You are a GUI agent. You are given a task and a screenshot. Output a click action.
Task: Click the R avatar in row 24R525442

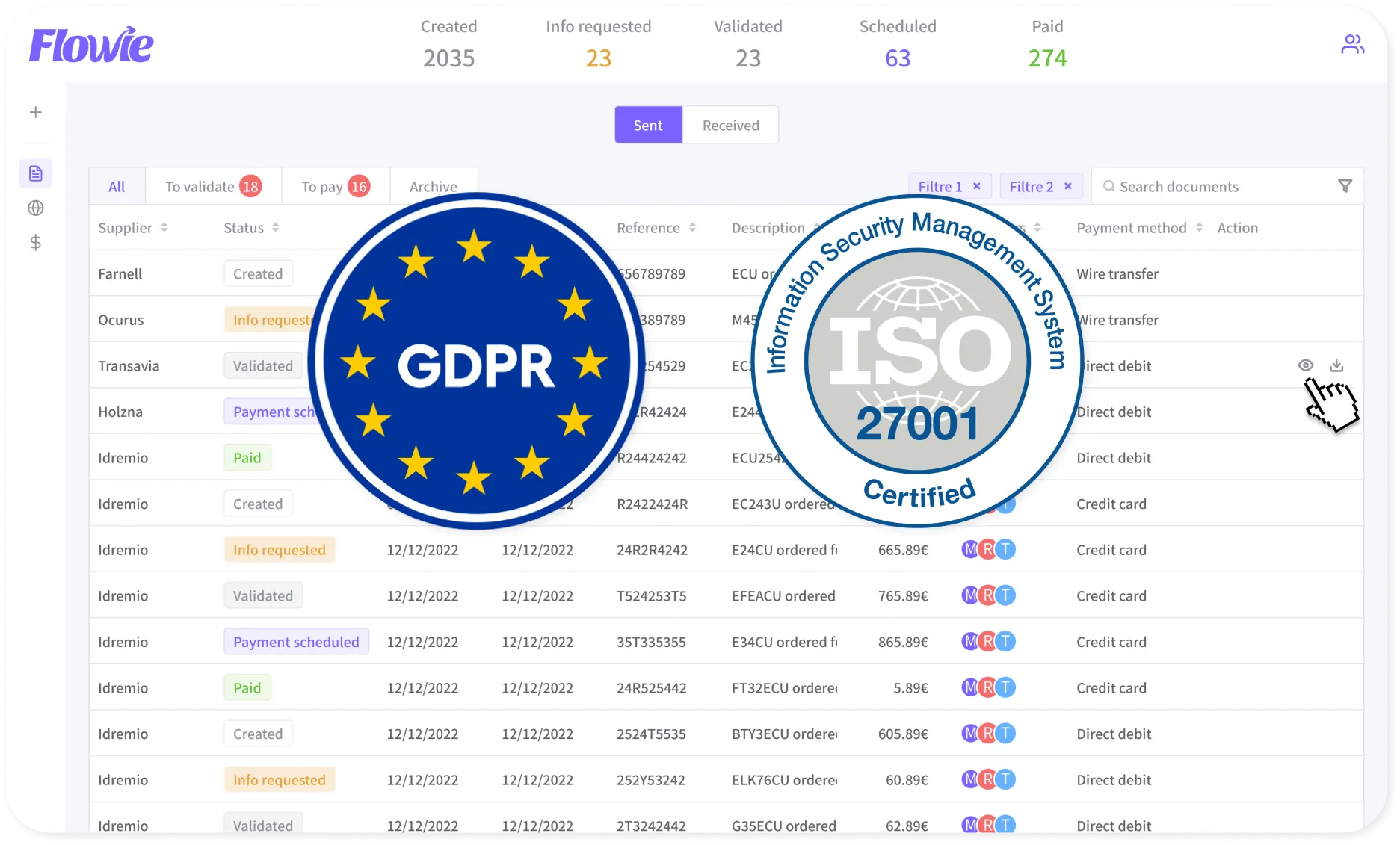point(988,687)
